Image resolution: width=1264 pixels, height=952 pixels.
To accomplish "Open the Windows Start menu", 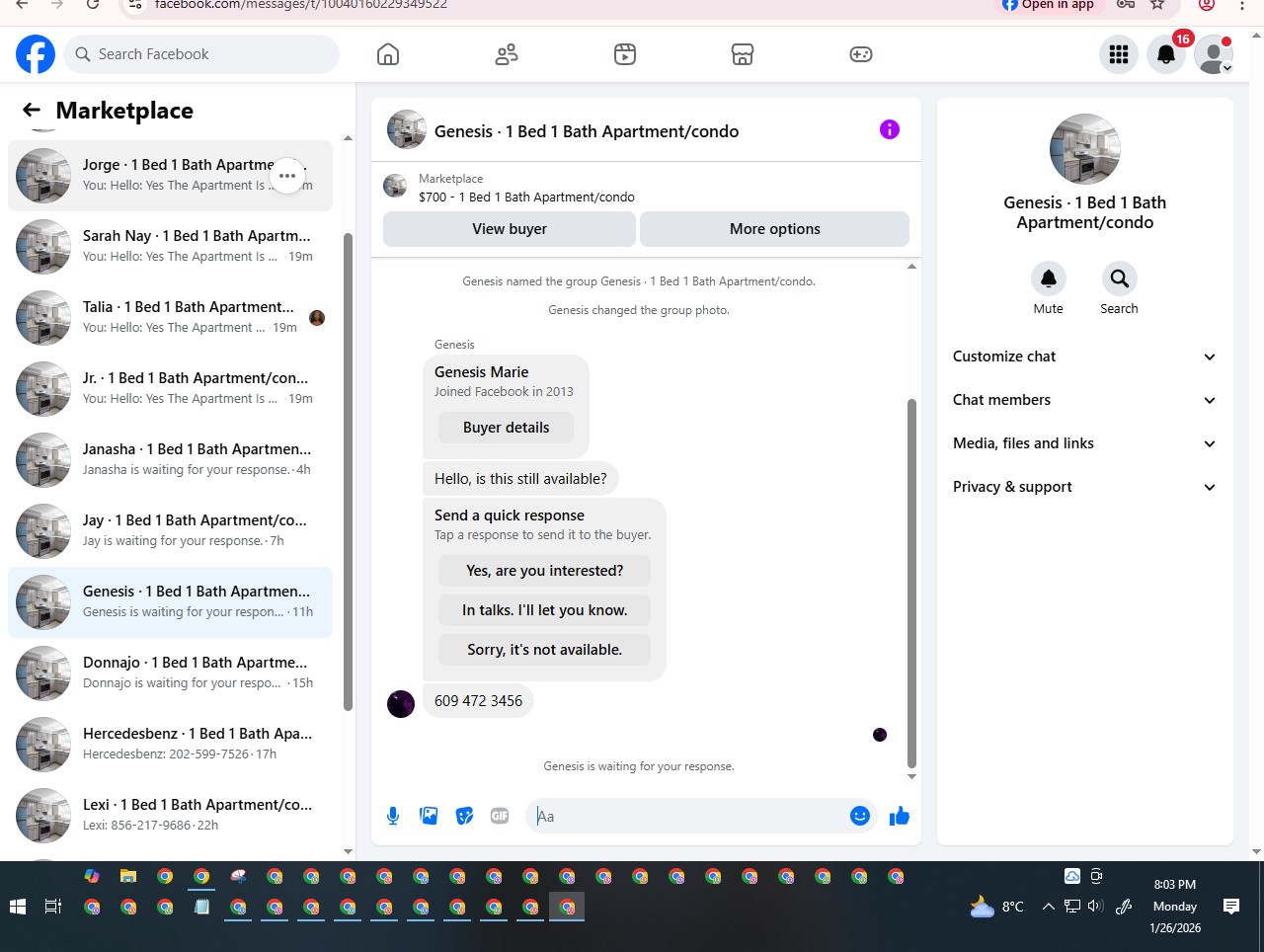I will point(17,907).
